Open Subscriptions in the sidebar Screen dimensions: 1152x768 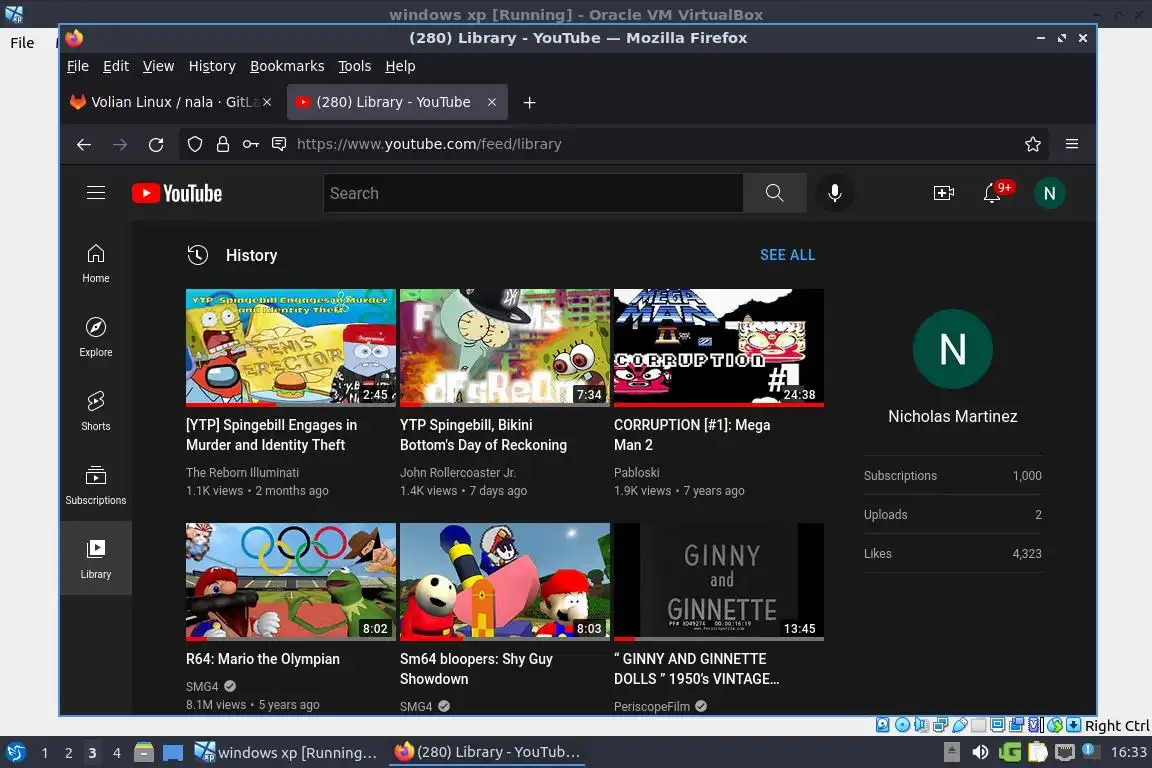click(x=96, y=484)
